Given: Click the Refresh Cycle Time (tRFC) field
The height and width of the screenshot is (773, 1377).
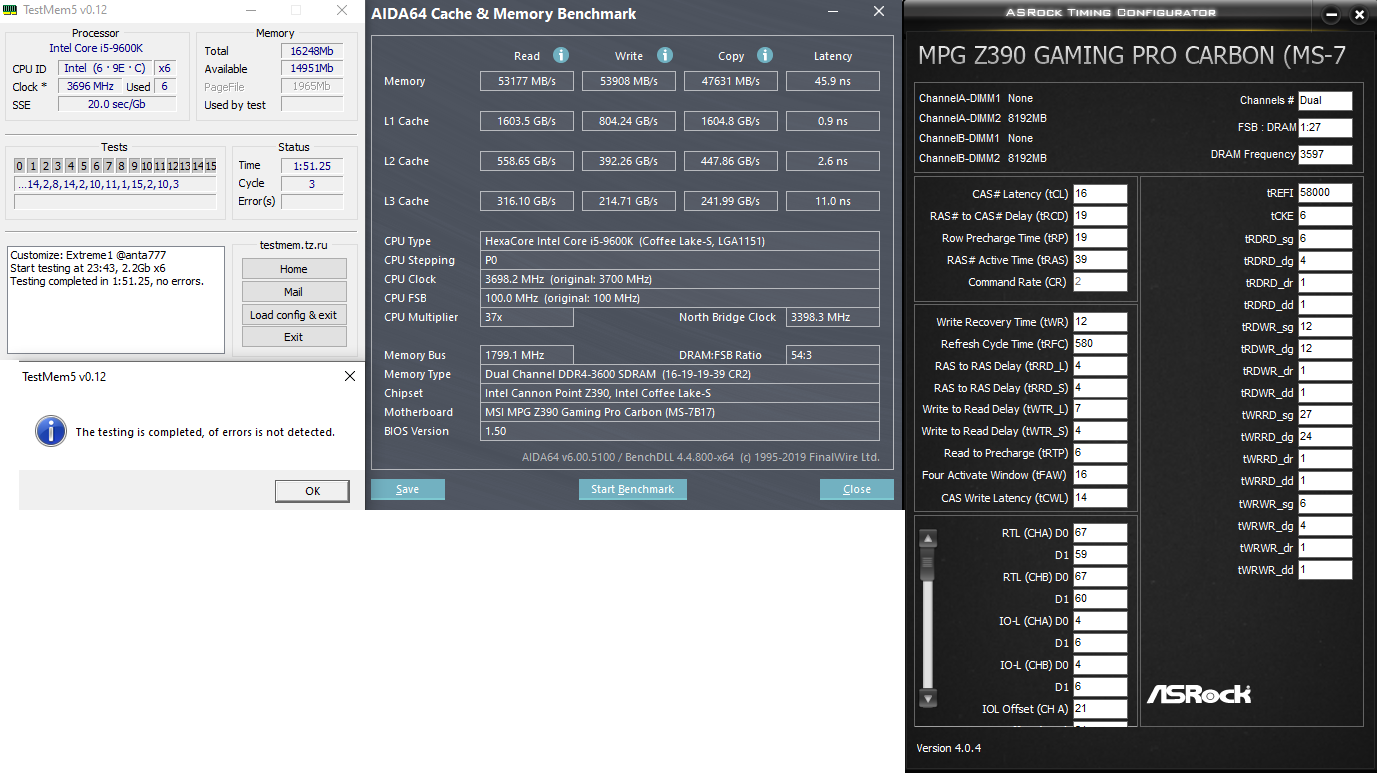Looking at the screenshot, I should (1100, 344).
